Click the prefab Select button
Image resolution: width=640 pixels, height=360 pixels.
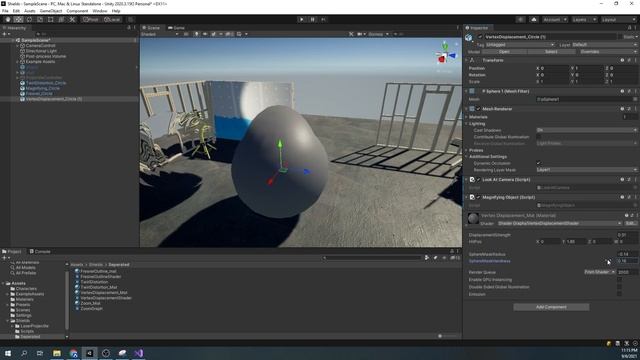click(x=551, y=52)
